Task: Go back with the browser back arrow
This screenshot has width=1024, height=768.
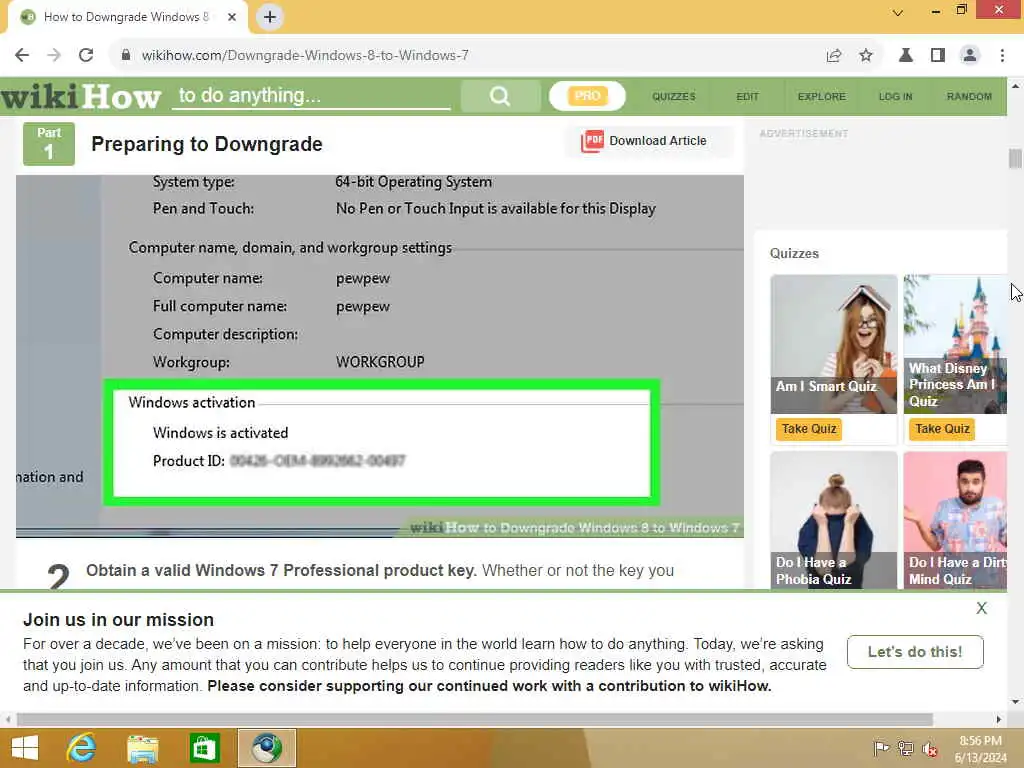Action: pyautogui.click(x=22, y=56)
